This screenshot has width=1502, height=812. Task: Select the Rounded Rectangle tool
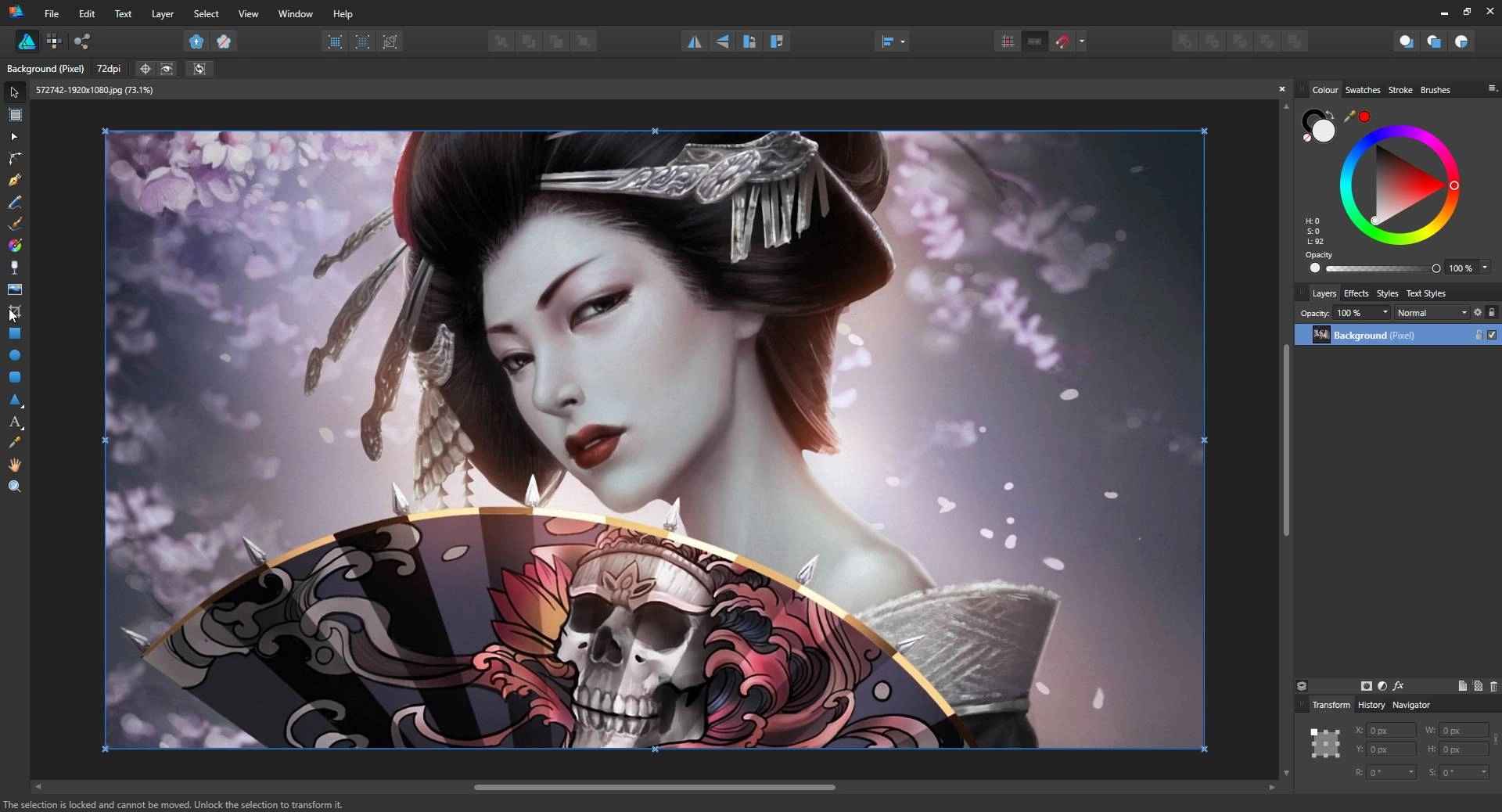click(15, 377)
